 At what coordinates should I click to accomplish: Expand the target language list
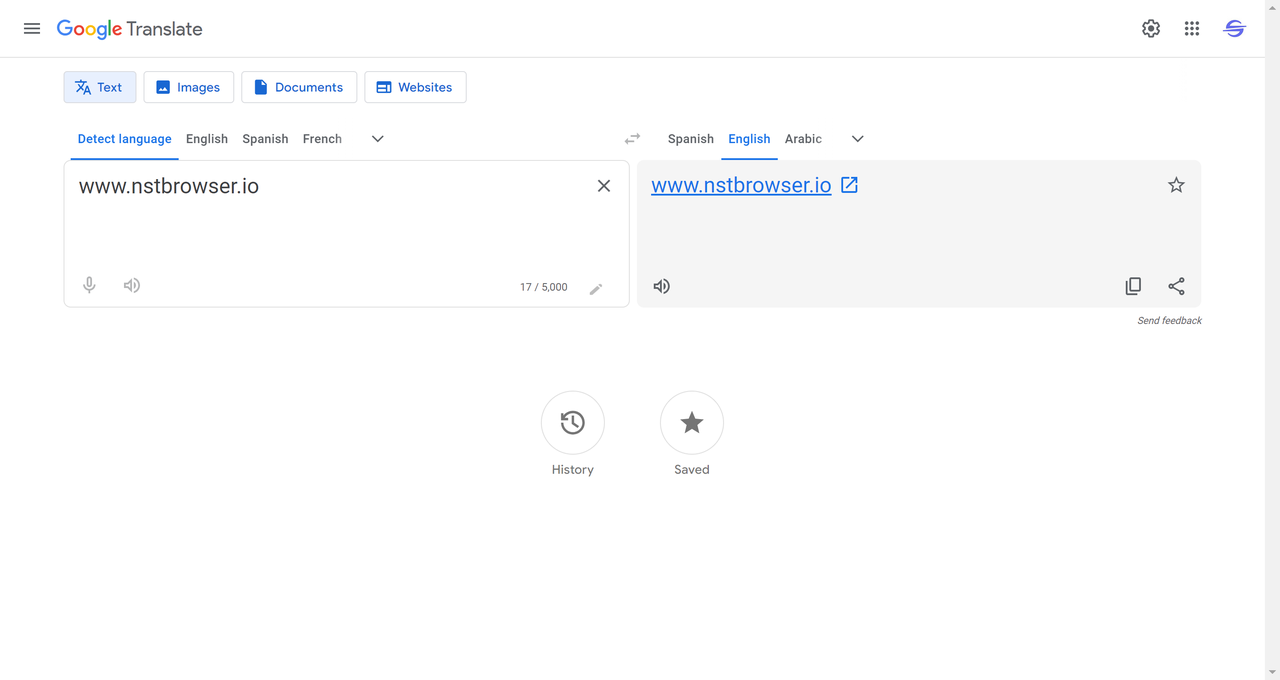pyautogui.click(x=857, y=139)
